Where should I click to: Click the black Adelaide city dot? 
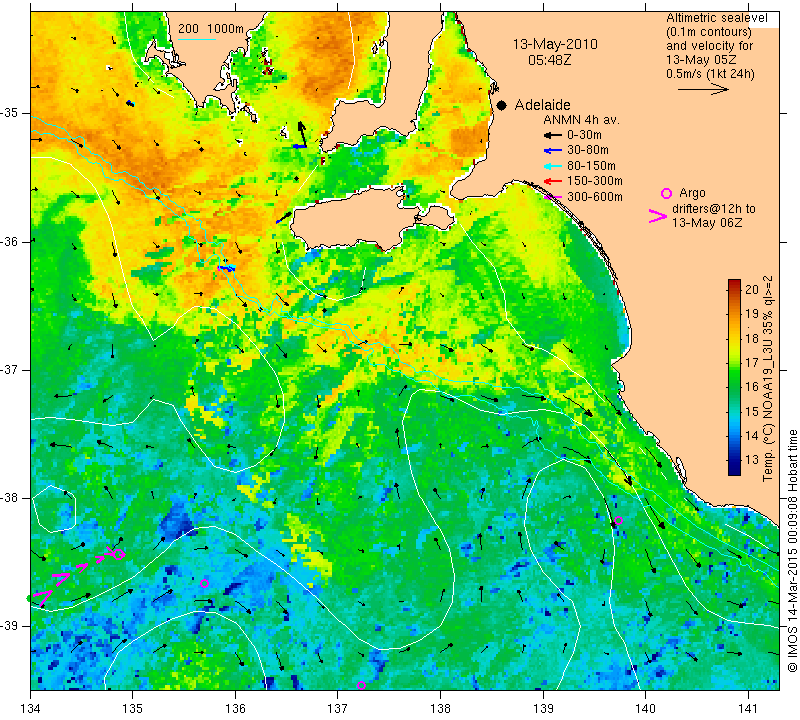502,106
